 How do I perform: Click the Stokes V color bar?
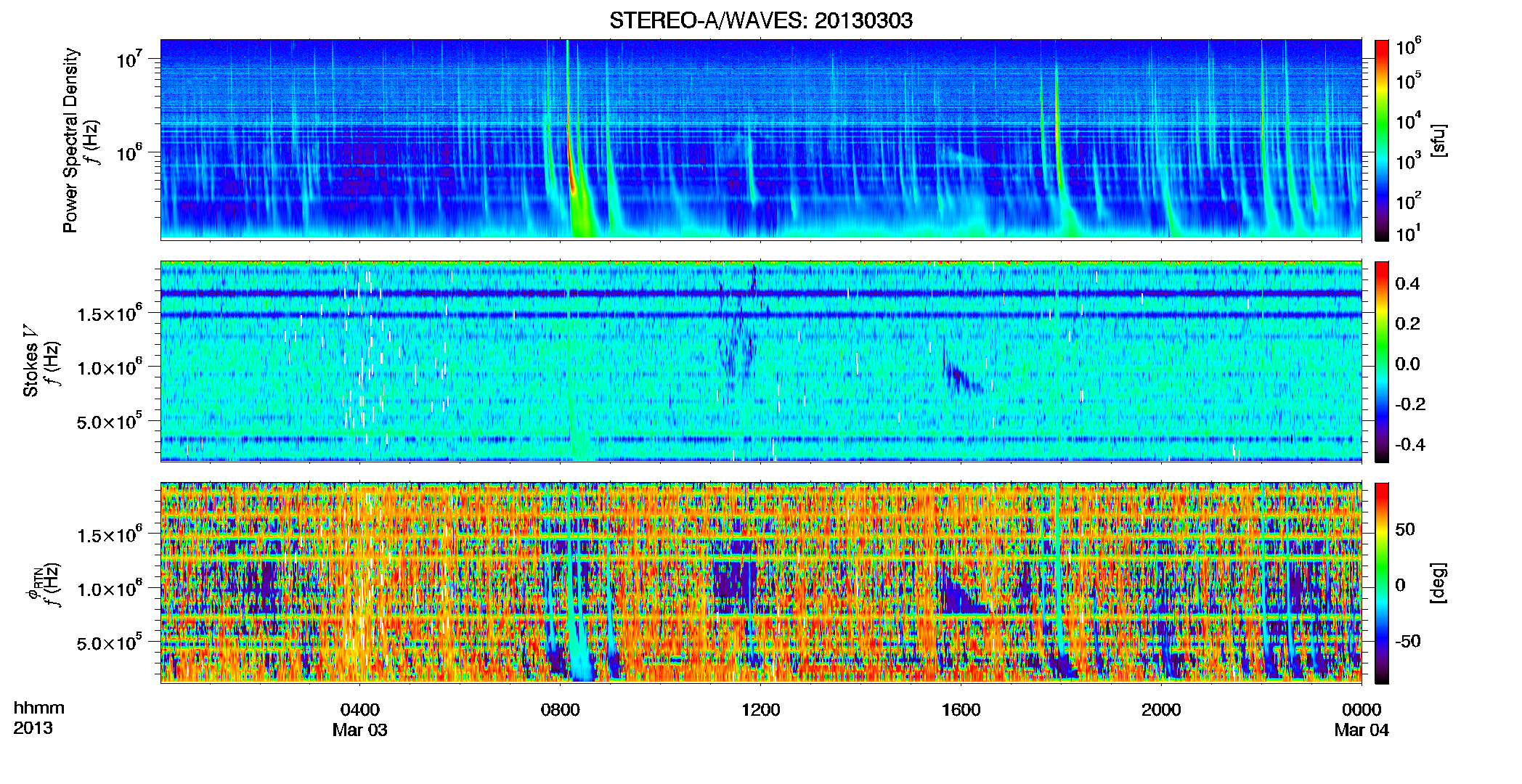(1381, 362)
